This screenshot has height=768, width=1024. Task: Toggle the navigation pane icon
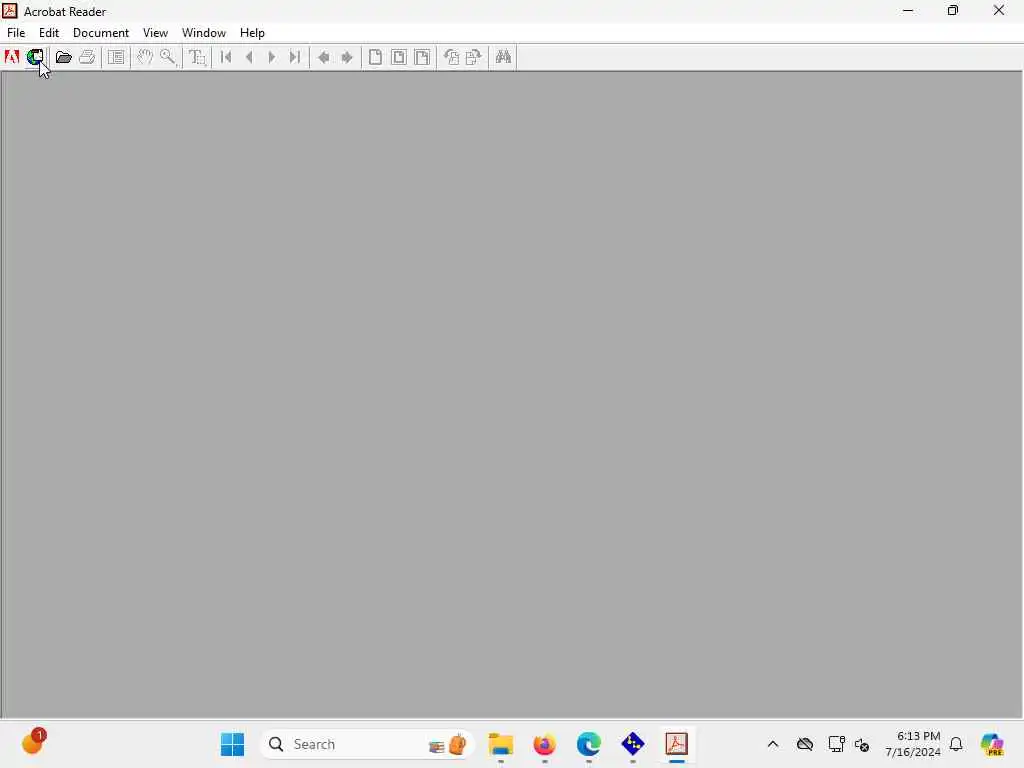click(x=116, y=57)
